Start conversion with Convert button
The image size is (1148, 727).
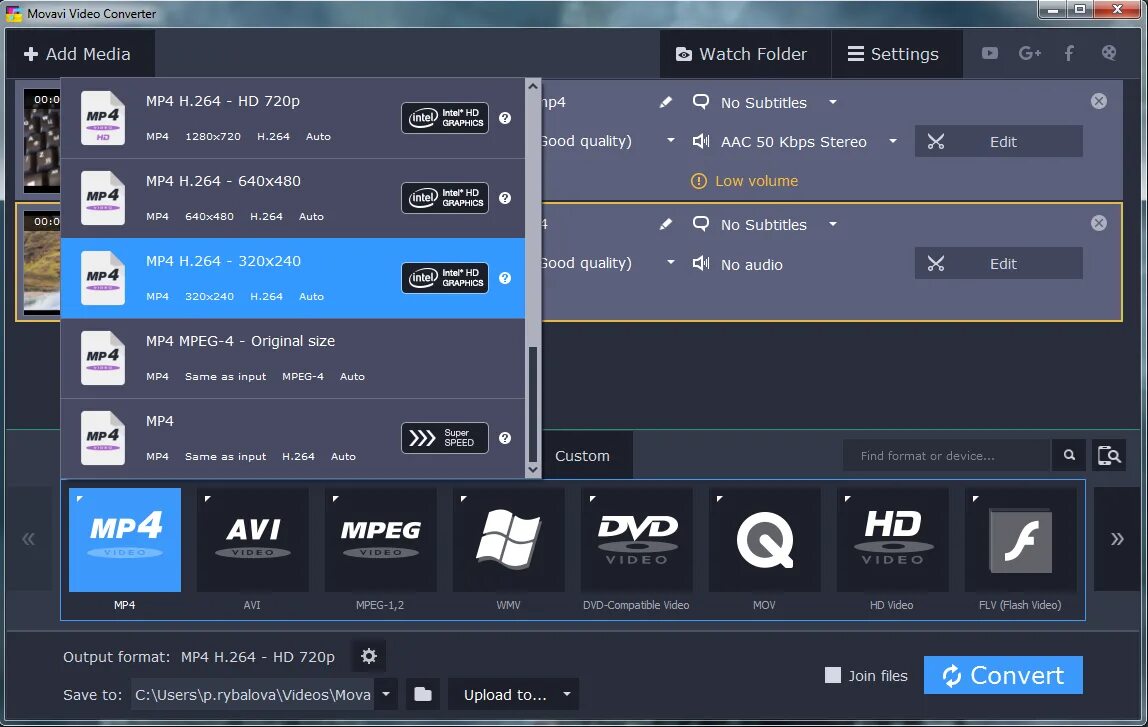coord(1003,675)
